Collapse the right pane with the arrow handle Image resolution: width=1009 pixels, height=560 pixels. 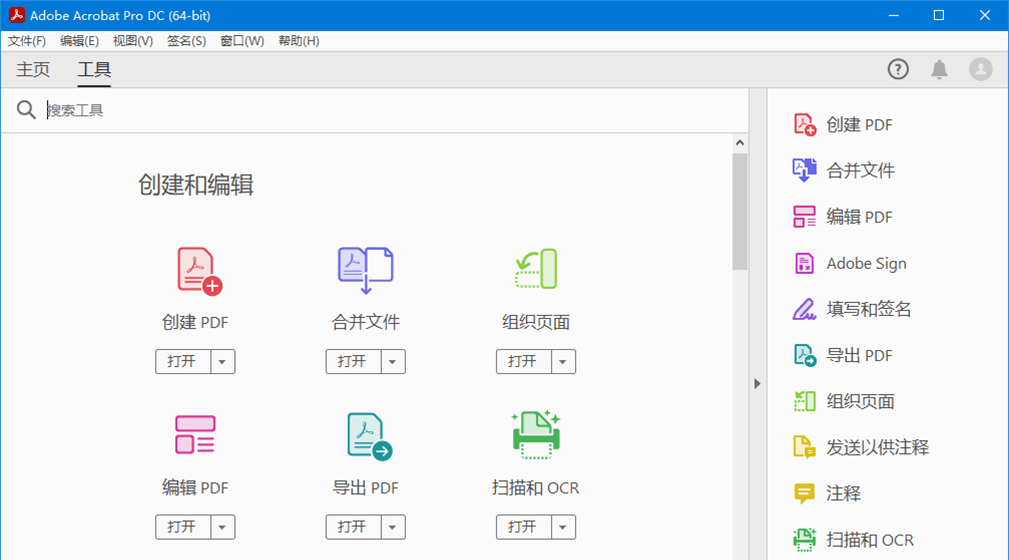[x=757, y=384]
